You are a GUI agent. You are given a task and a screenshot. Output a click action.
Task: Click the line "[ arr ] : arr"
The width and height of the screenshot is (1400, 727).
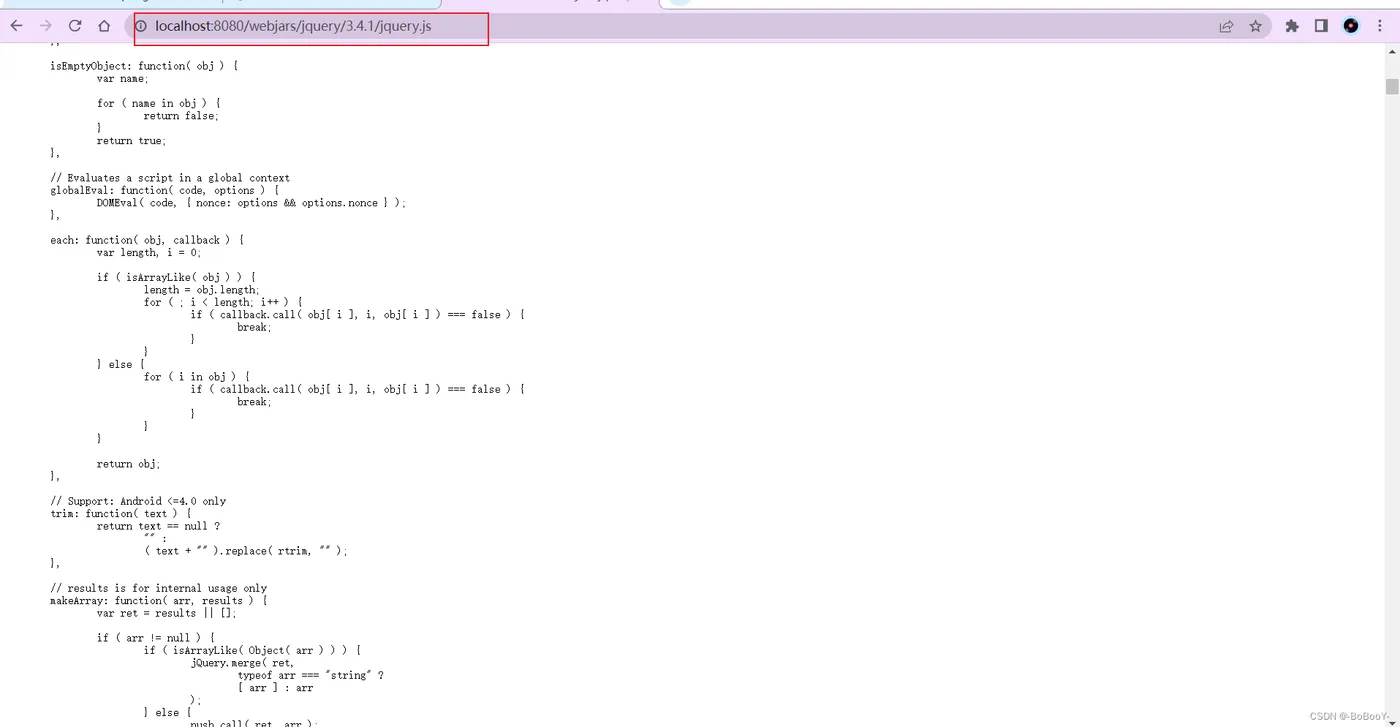(x=275, y=688)
